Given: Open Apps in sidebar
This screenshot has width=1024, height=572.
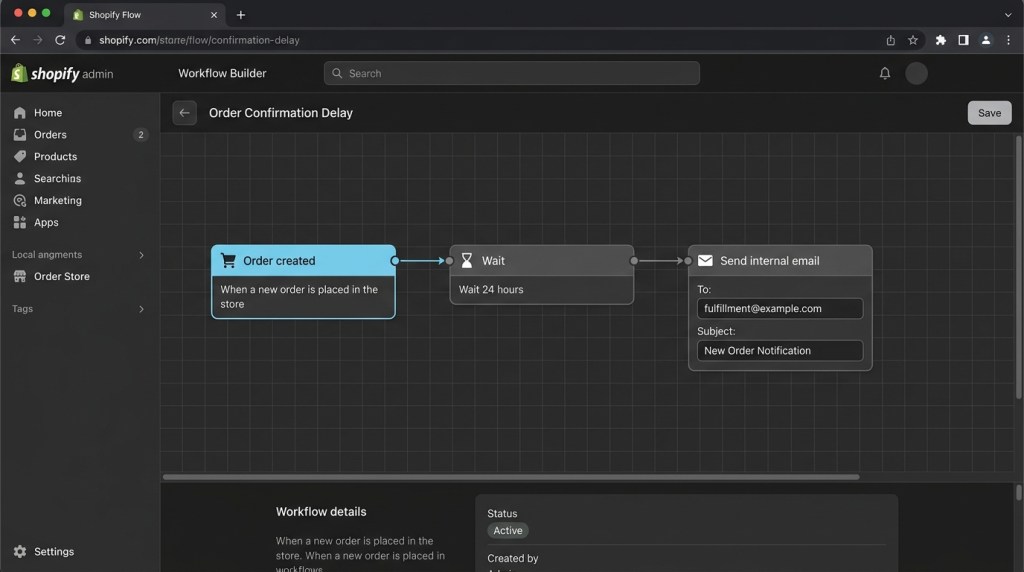Looking at the screenshot, I should tap(46, 222).
